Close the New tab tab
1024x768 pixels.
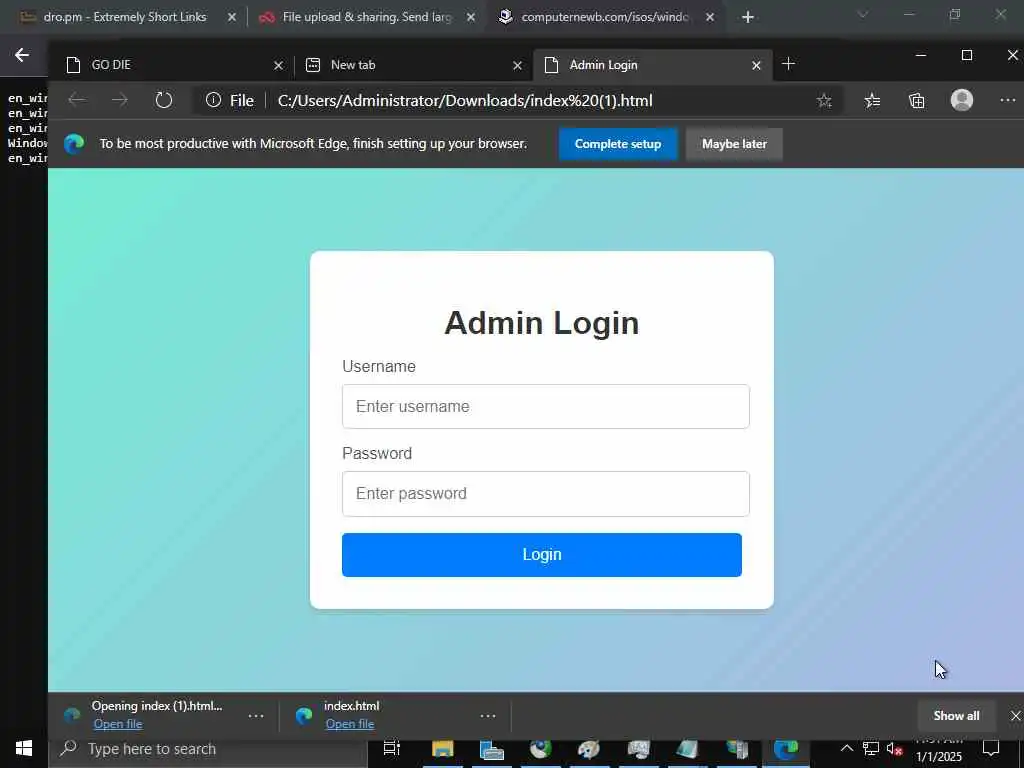pyautogui.click(x=517, y=65)
